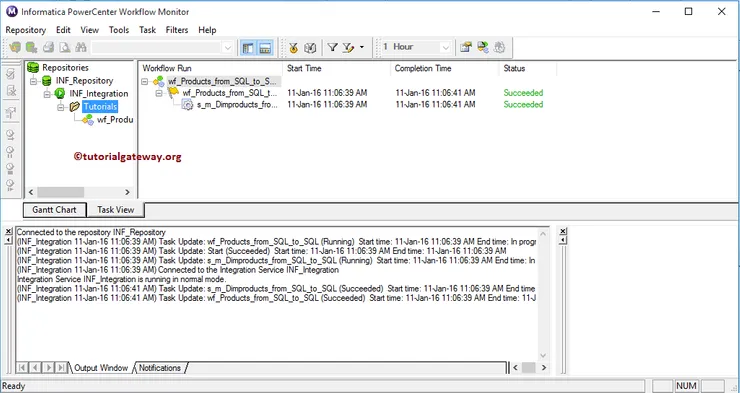Toggle the Navigator window view button
The height and width of the screenshot is (393, 740).
248,48
